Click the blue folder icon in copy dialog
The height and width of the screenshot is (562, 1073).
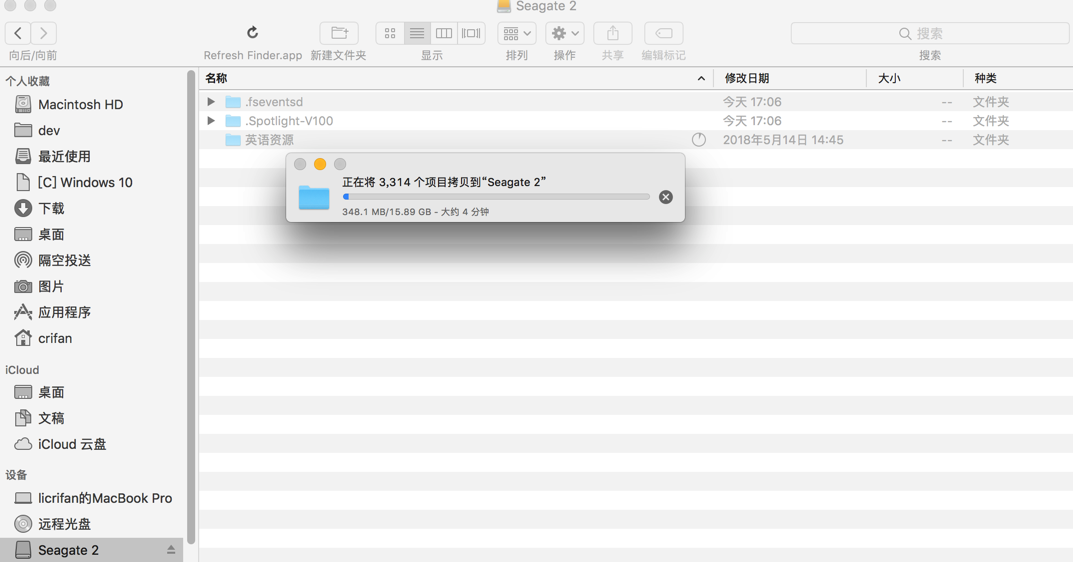click(314, 197)
